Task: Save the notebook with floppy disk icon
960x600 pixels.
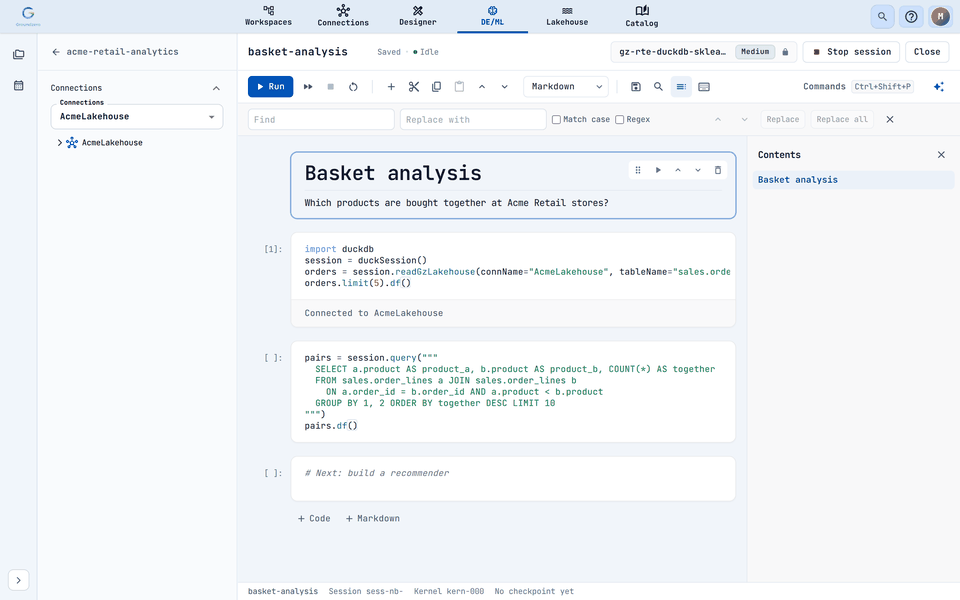Action: click(636, 87)
